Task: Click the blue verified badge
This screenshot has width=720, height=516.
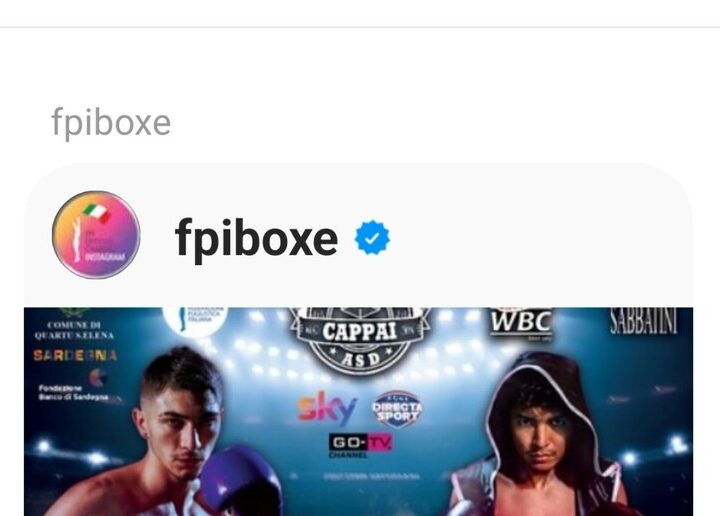Action: [372, 238]
